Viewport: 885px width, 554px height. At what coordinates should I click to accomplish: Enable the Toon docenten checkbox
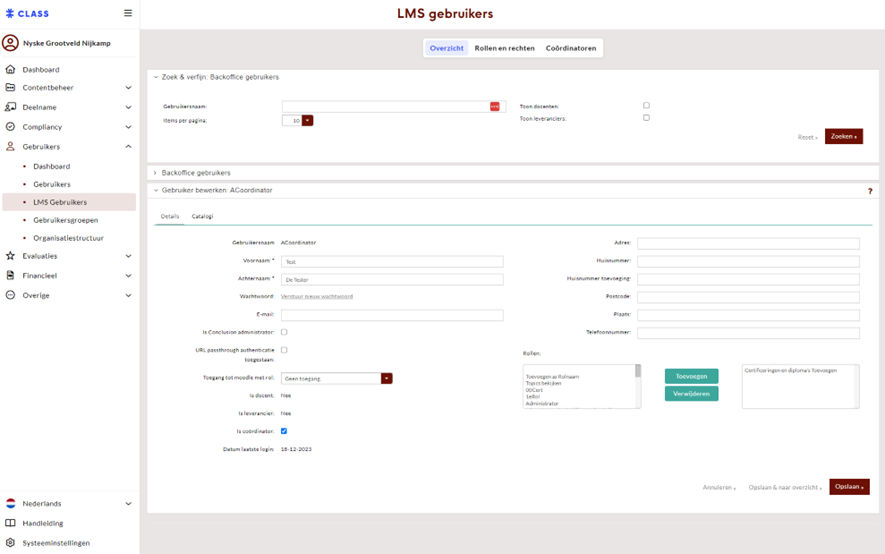pyautogui.click(x=646, y=105)
